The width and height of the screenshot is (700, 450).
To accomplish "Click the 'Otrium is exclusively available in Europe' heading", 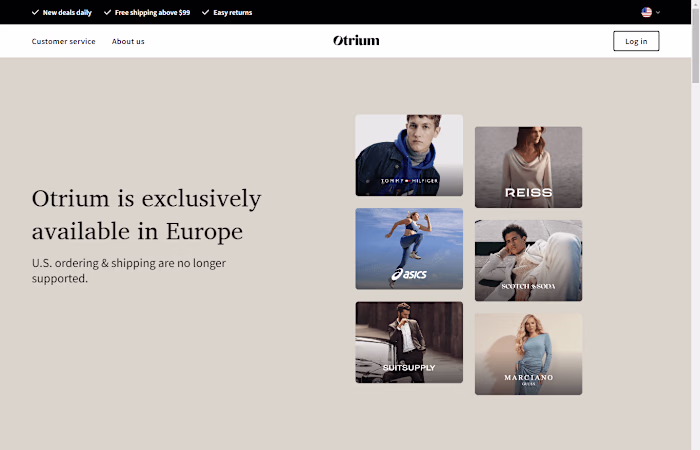I will [146, 215].
